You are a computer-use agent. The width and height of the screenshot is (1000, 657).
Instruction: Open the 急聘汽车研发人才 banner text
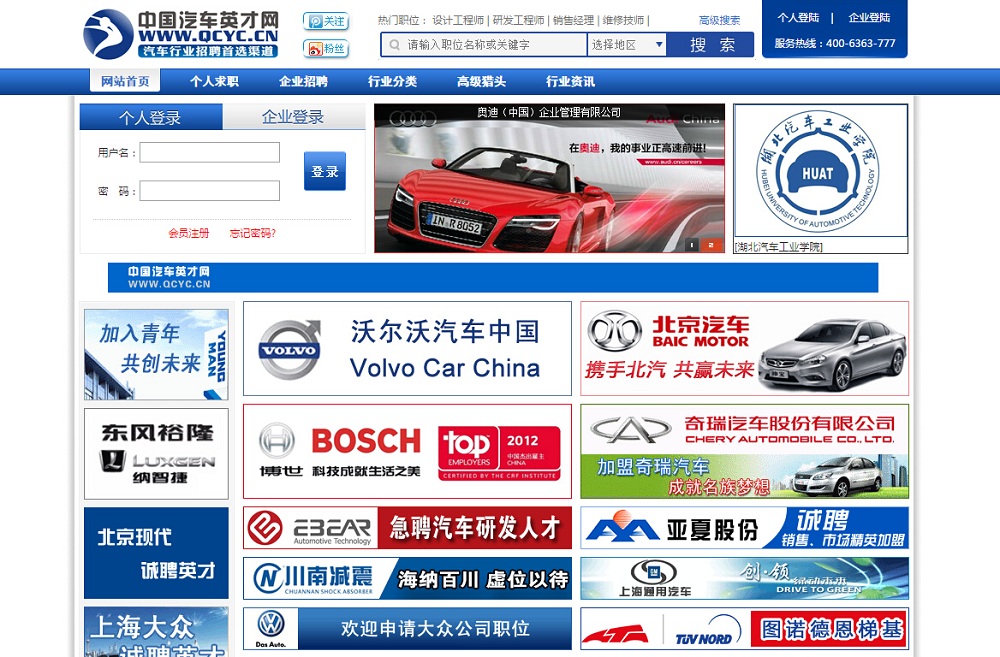474,528
